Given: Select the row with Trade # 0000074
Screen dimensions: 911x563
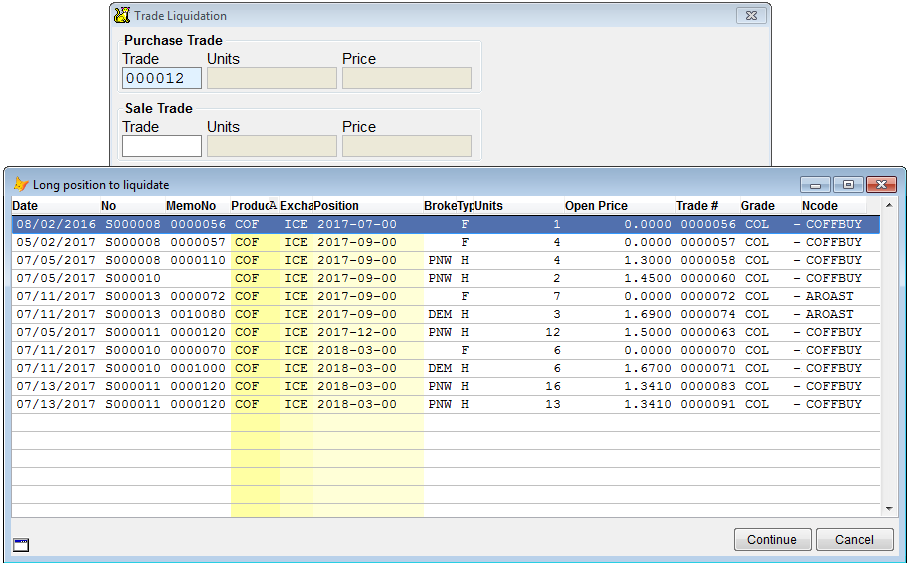Looking at the screenshot, I should coord(446,314).
